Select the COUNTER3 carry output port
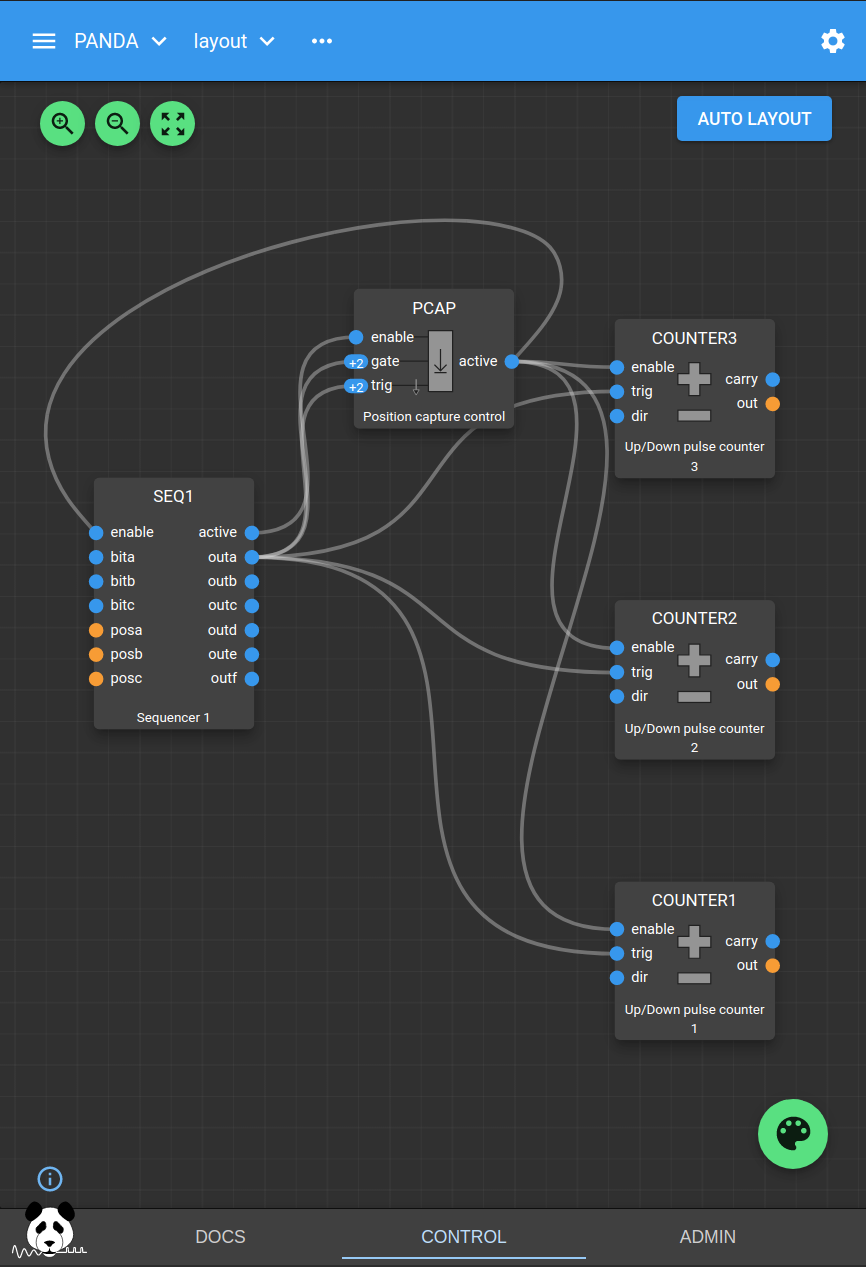866x1267 pixels. pyautogui.click(x=772, y=380)
